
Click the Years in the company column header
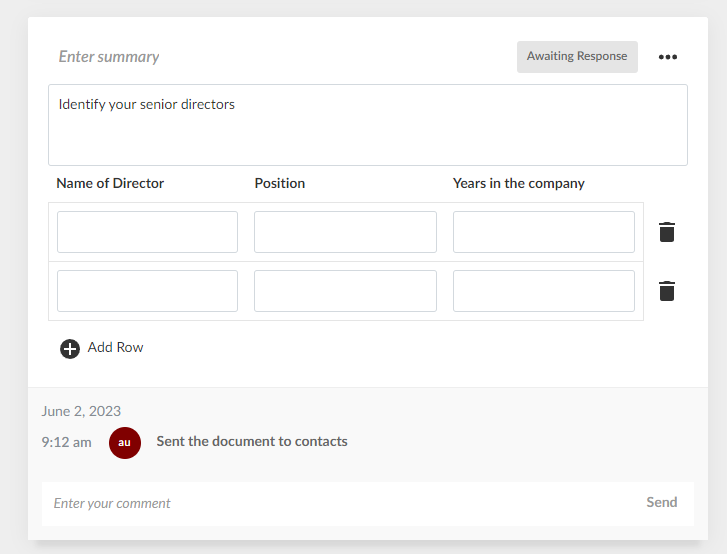coord(518,184)
